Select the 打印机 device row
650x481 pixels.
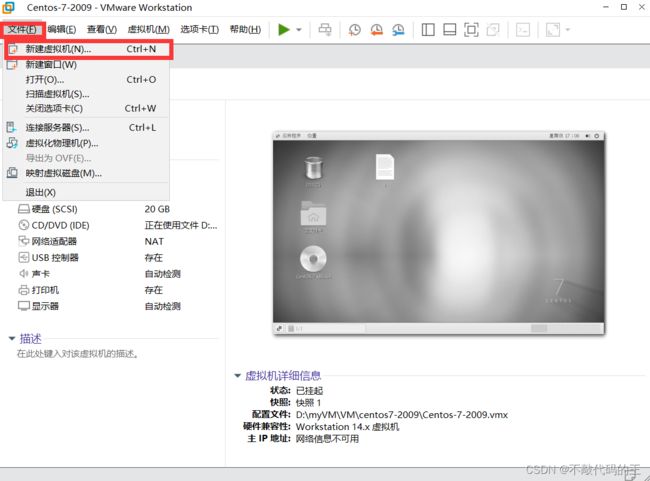[117, 290]
